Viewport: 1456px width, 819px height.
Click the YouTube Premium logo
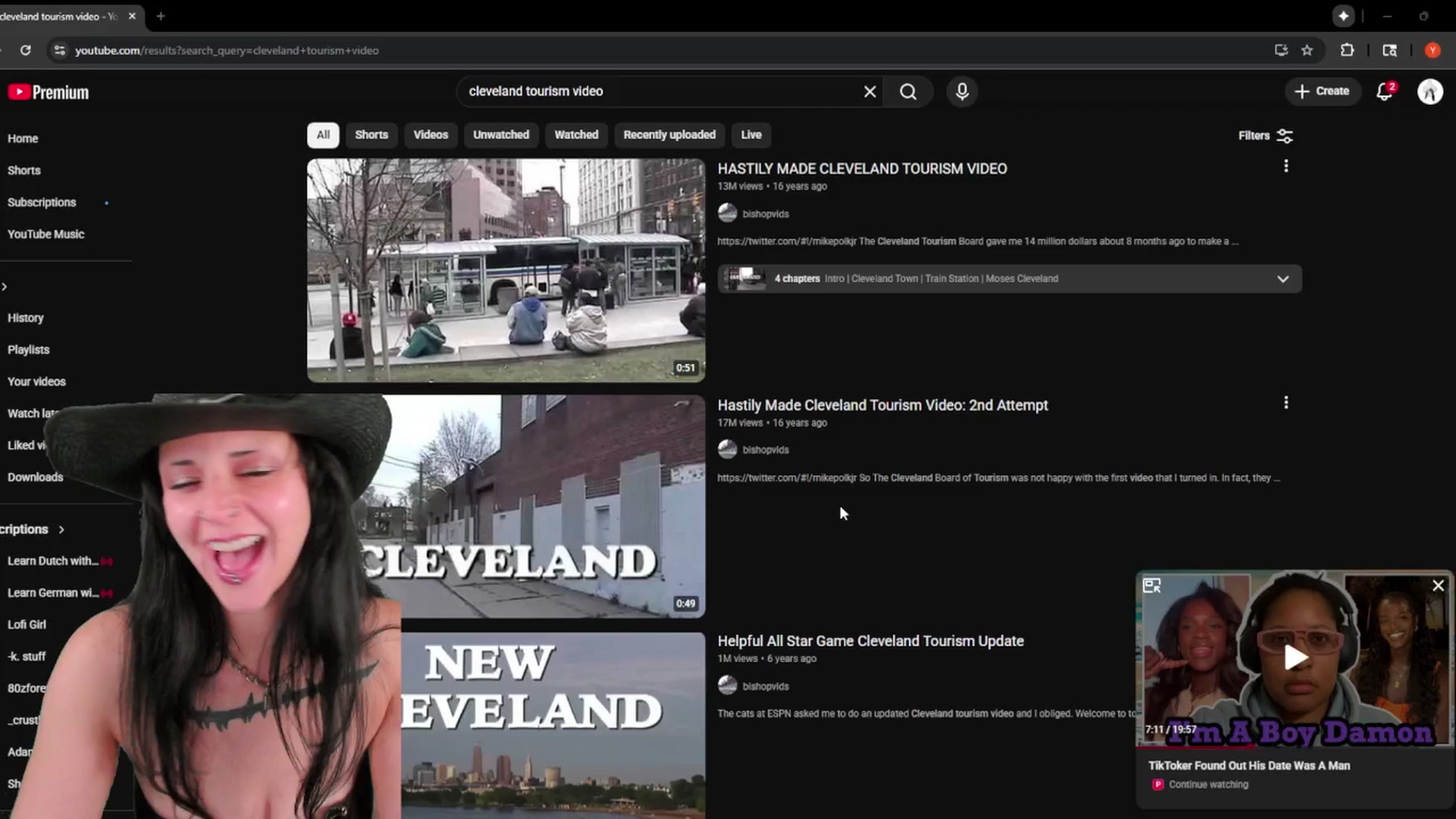click(48, 92)
